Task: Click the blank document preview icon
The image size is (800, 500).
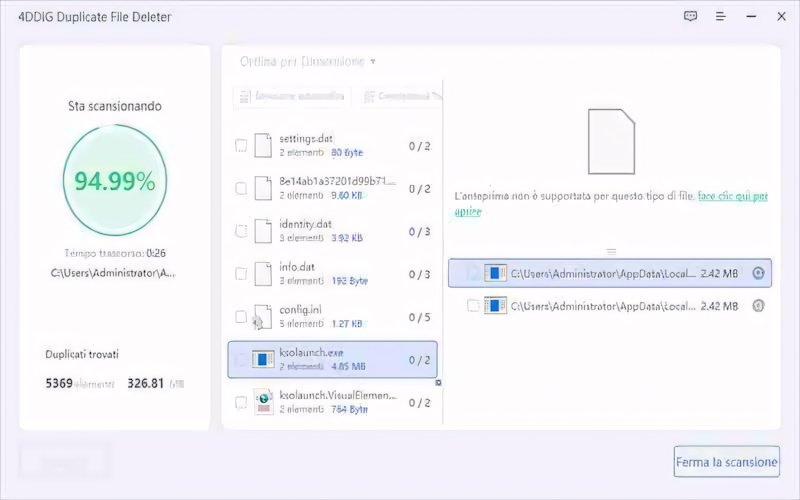Action: (x=611, y=141)
